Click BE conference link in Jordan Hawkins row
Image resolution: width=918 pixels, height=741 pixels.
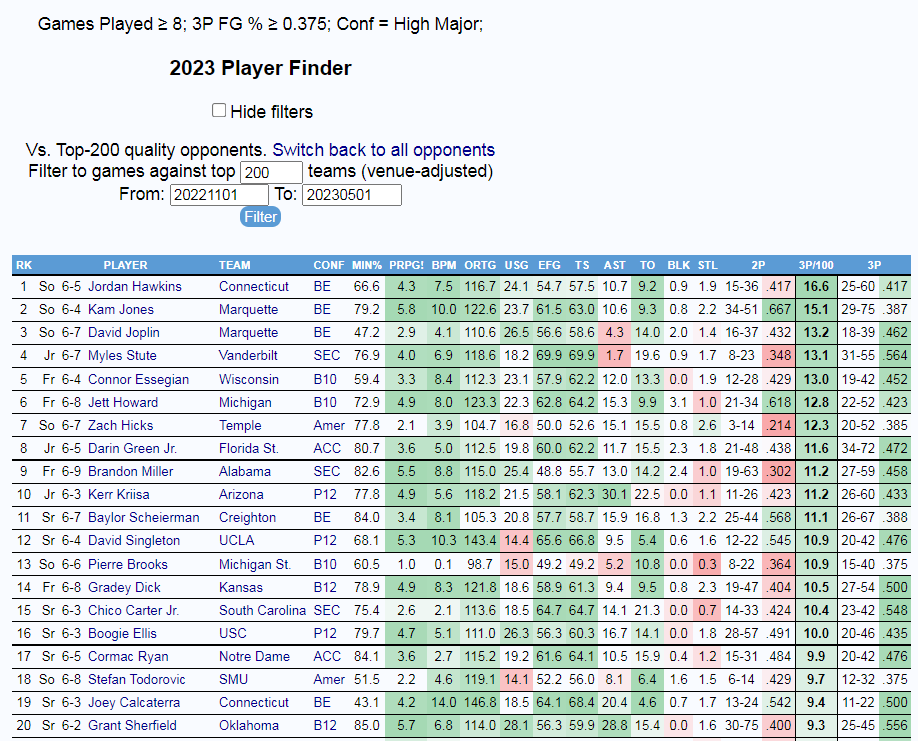click(322, 286)
